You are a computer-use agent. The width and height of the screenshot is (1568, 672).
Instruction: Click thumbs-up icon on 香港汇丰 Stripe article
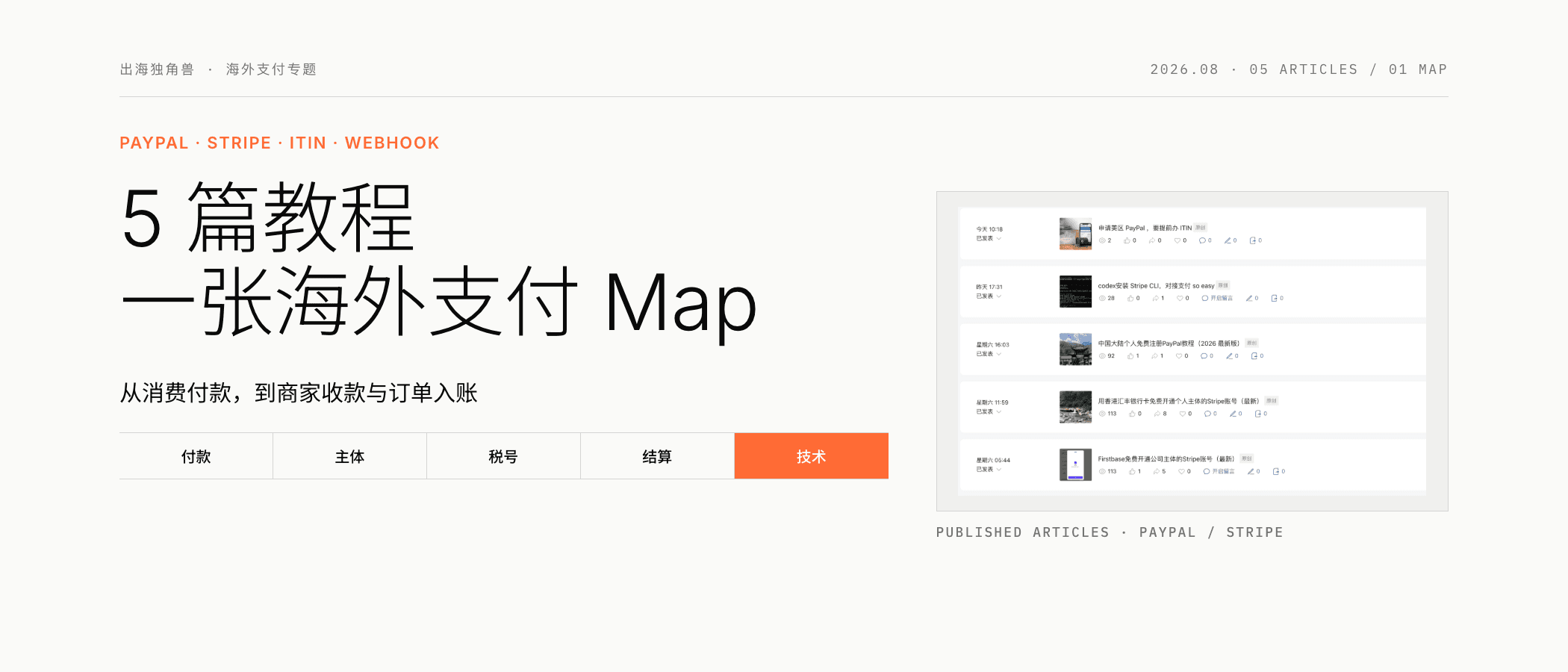1132,414
